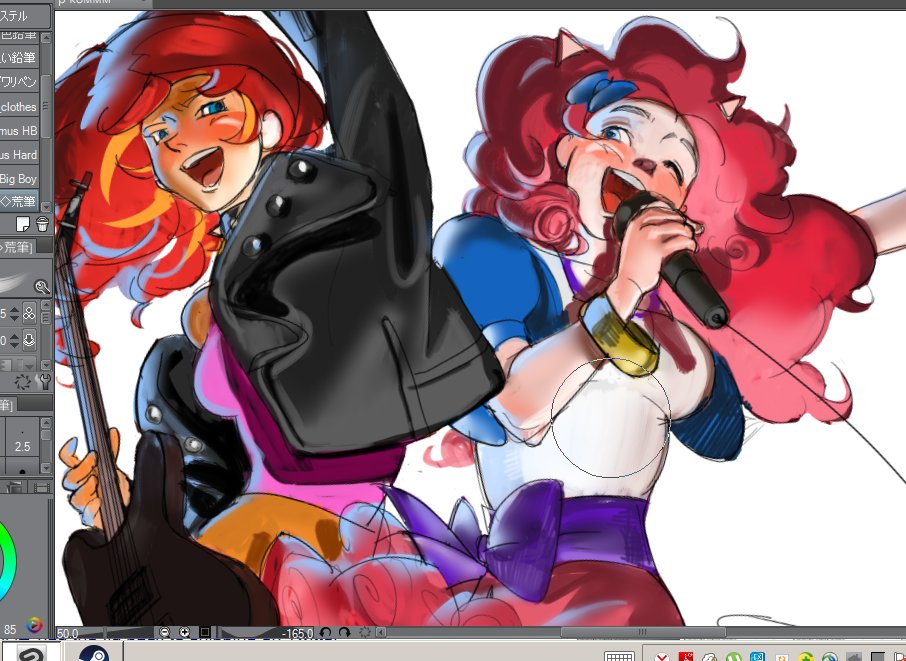Open Clip Studio Paint in taskbar

(x=31, y=653)
